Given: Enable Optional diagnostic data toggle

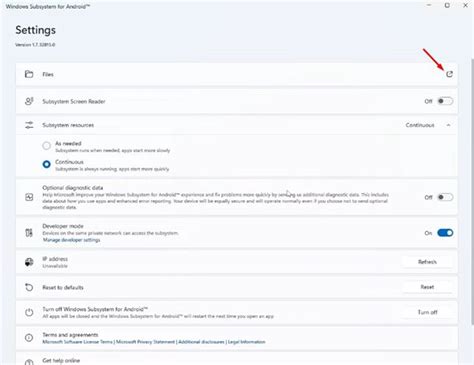Looking at the screenshot, I should click(x=445, y=197).
